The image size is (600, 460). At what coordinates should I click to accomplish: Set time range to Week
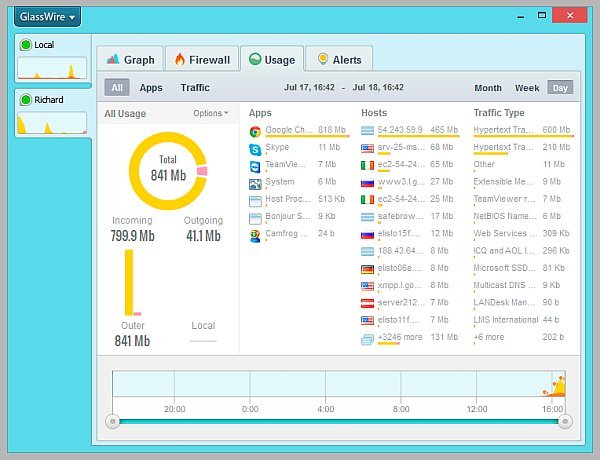527,88
